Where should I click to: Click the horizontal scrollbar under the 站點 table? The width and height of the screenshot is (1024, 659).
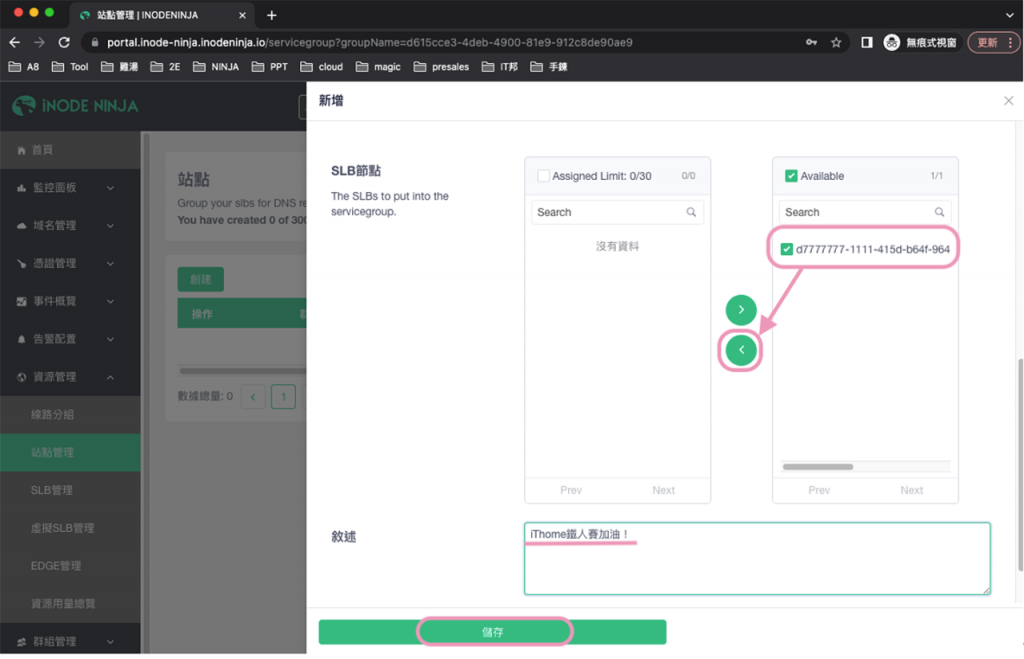(x=243, y=371)
